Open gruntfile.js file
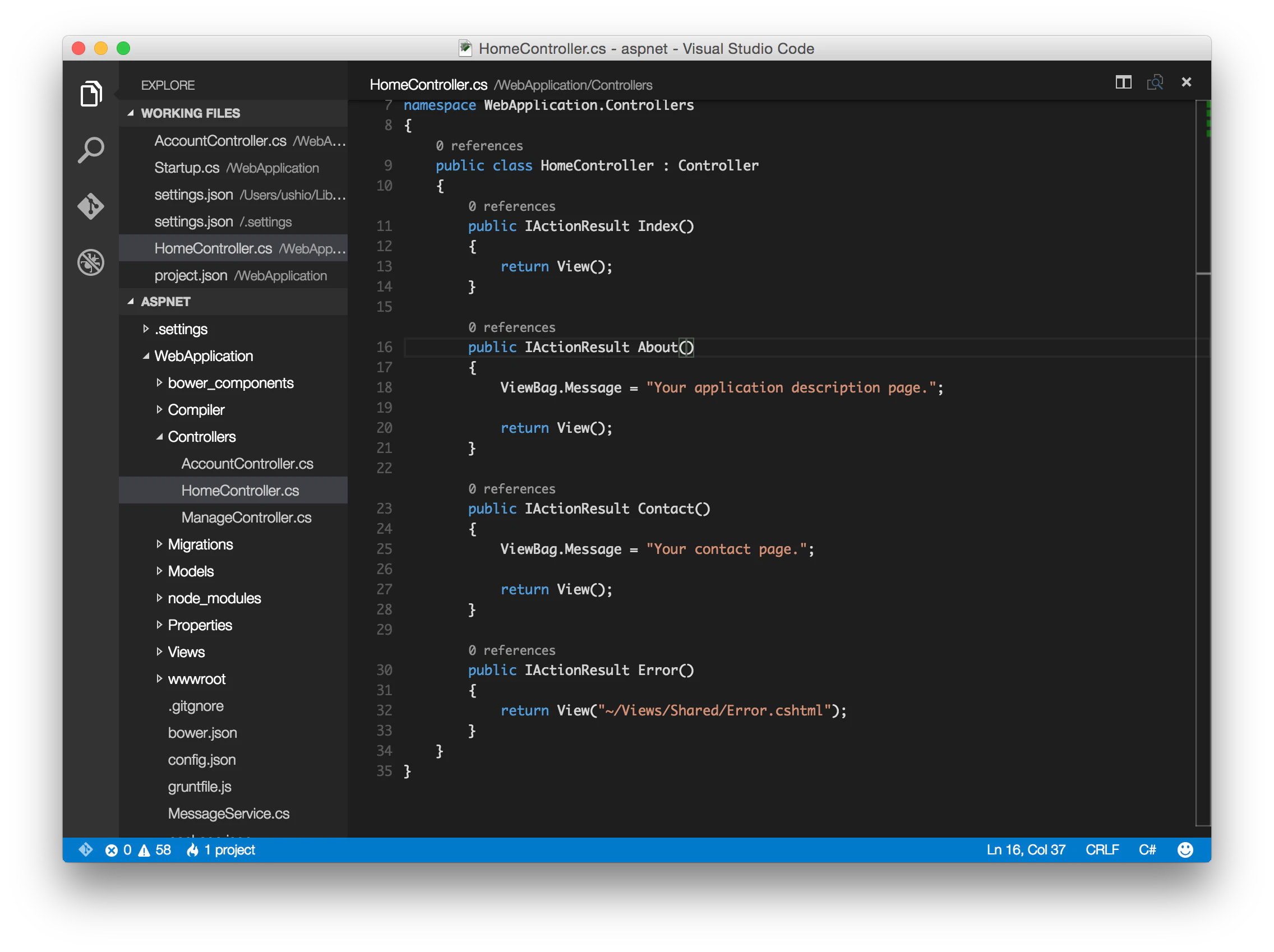Image resolution: width=1274 pixels, height=952 pixels. 233,786
